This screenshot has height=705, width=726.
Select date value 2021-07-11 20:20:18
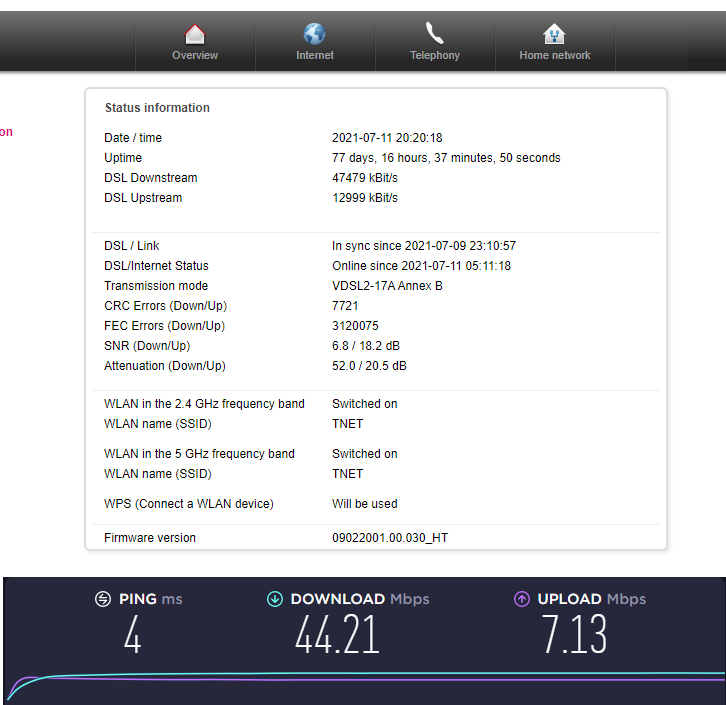pyautogui.click(x=387, y=138)
